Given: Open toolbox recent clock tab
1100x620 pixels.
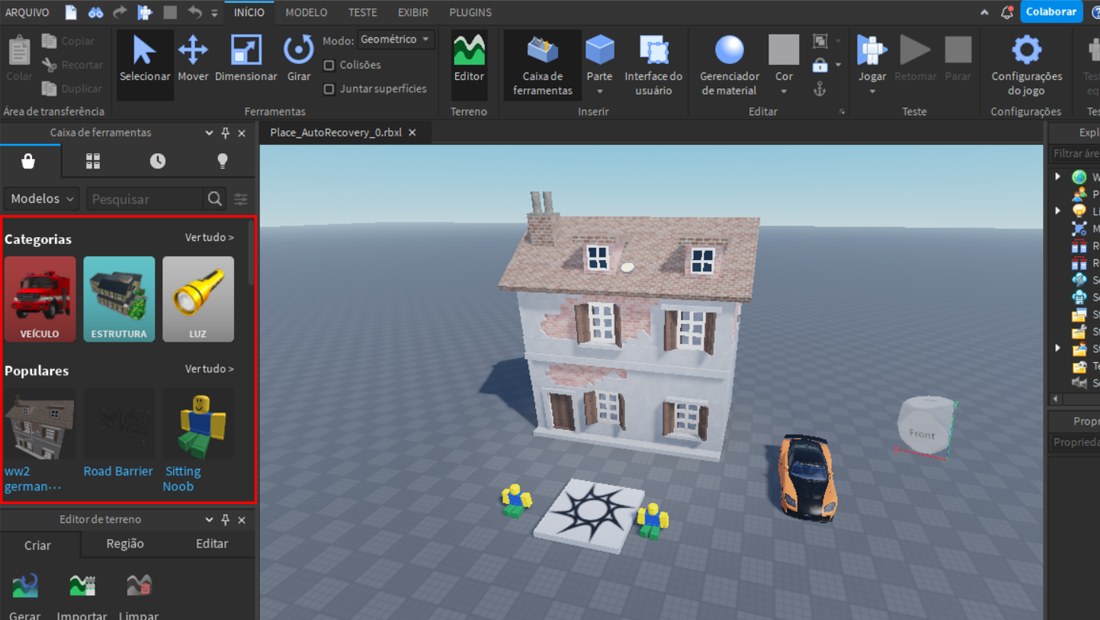Looking at the screenshot, I should point(158,161).
